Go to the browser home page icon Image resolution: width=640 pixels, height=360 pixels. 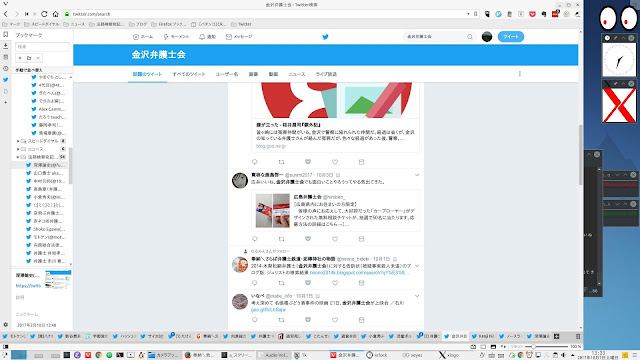[x=56, y=14]
